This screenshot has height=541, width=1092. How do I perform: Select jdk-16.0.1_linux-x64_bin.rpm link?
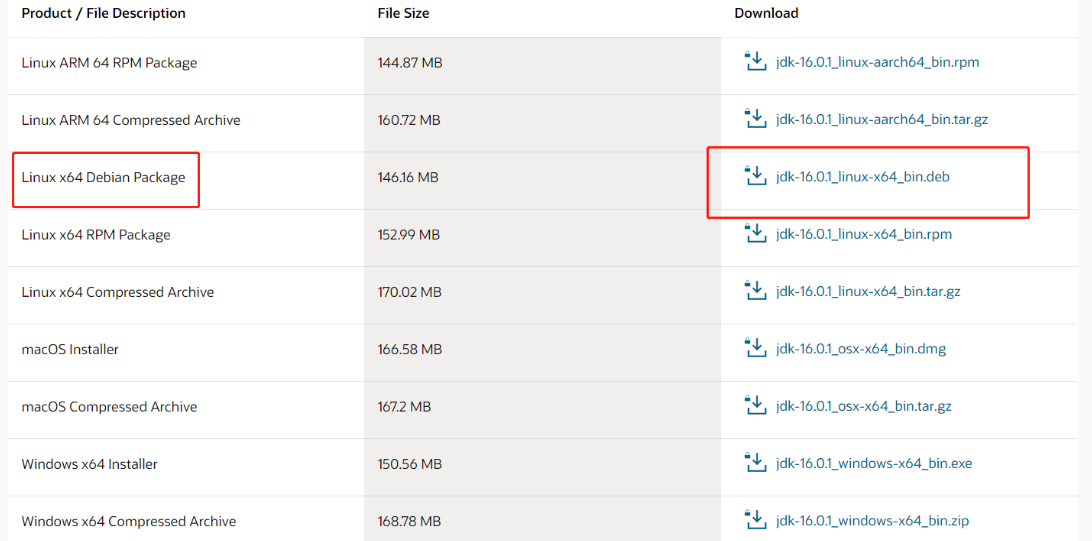click(863, 234)
